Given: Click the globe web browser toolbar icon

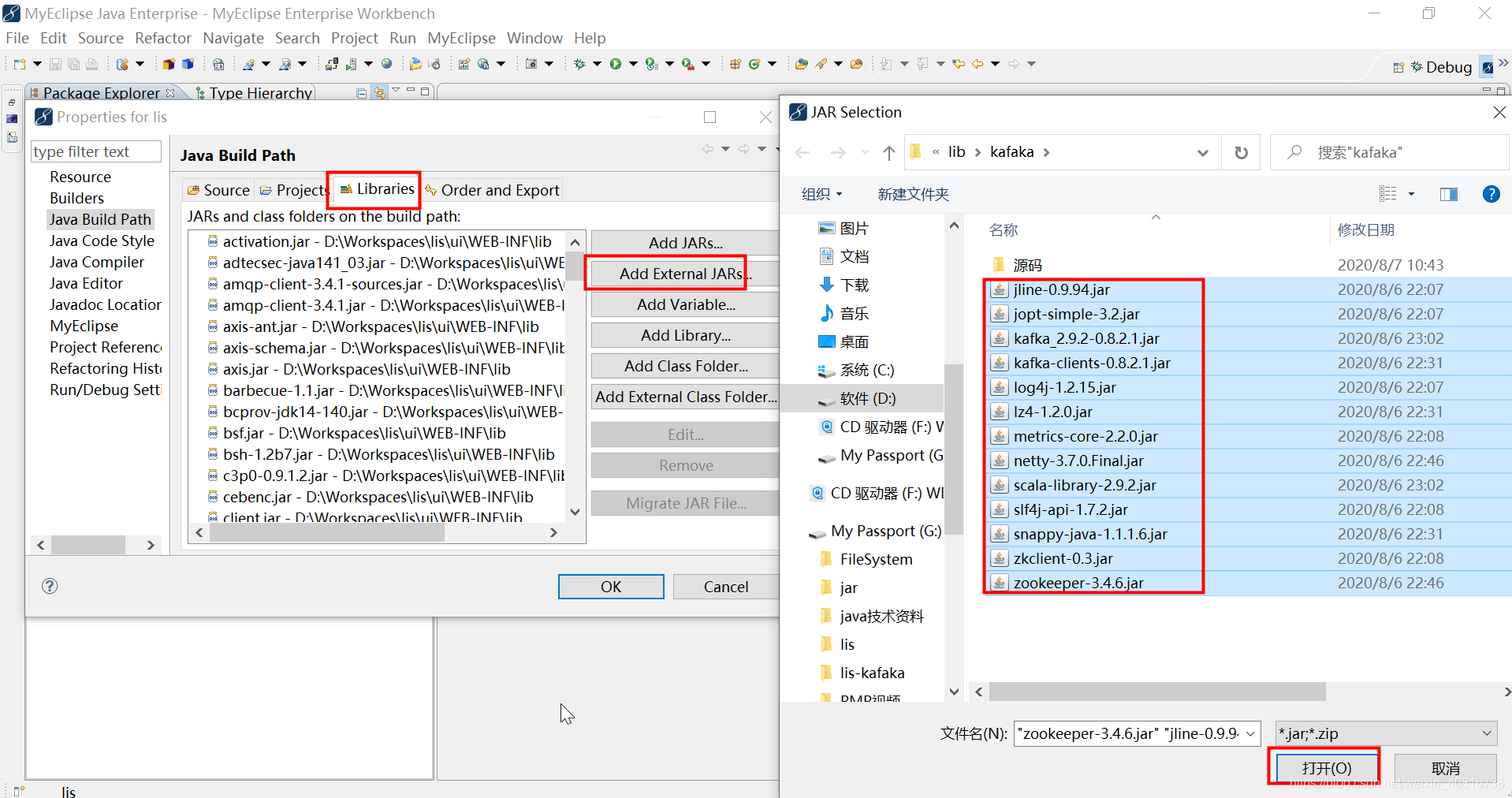Looking at the screenshot, I should (x=387, y=64).
